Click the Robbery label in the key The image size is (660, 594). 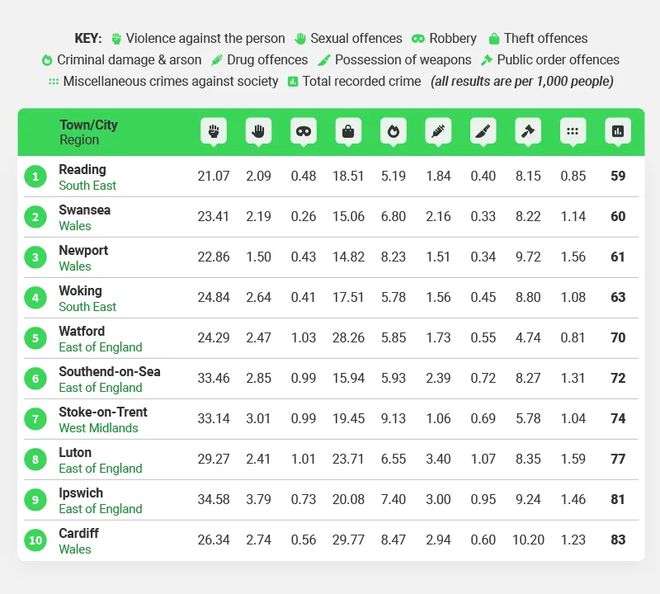[452, 38]
